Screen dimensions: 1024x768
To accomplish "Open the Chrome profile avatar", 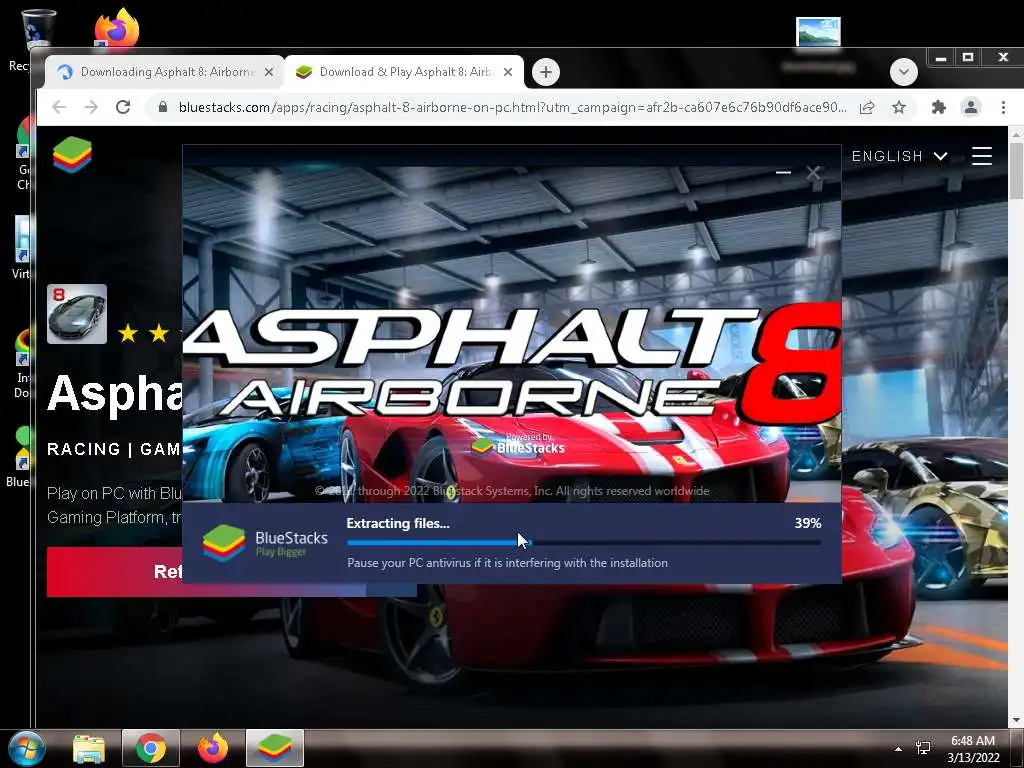I will click(x=971, y=107).
